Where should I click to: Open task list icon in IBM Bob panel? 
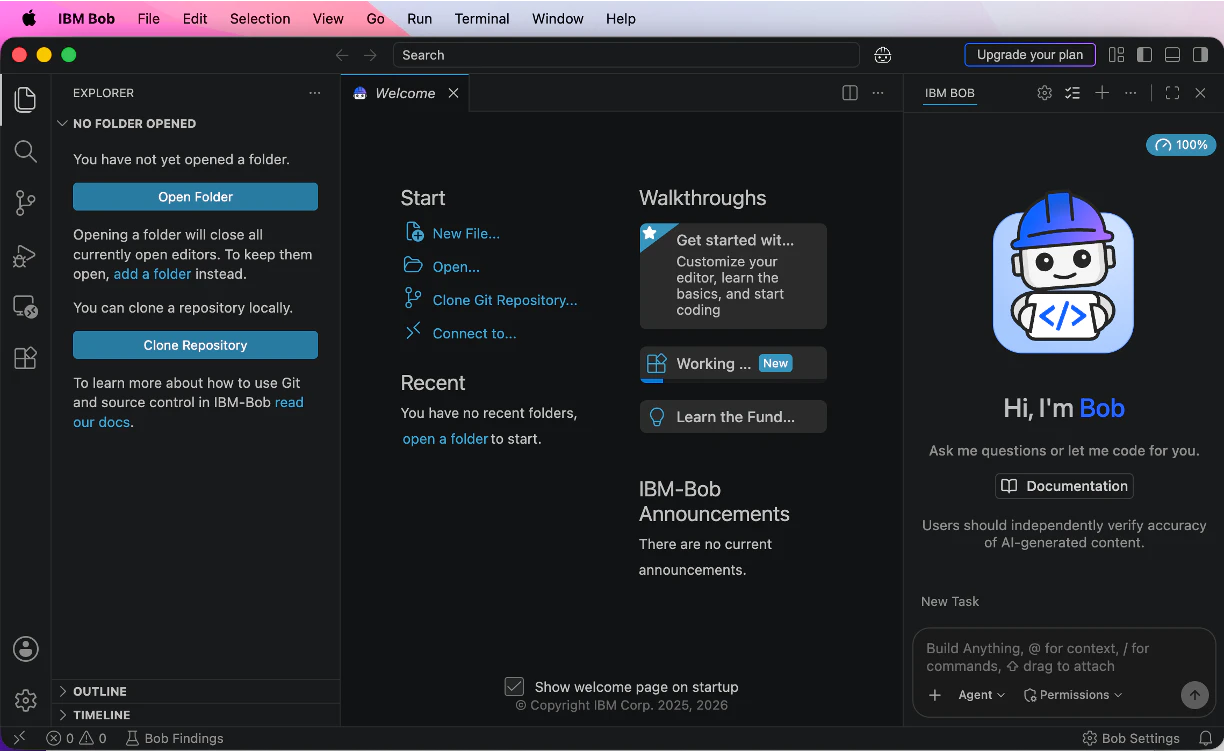tap(1072, 93)
